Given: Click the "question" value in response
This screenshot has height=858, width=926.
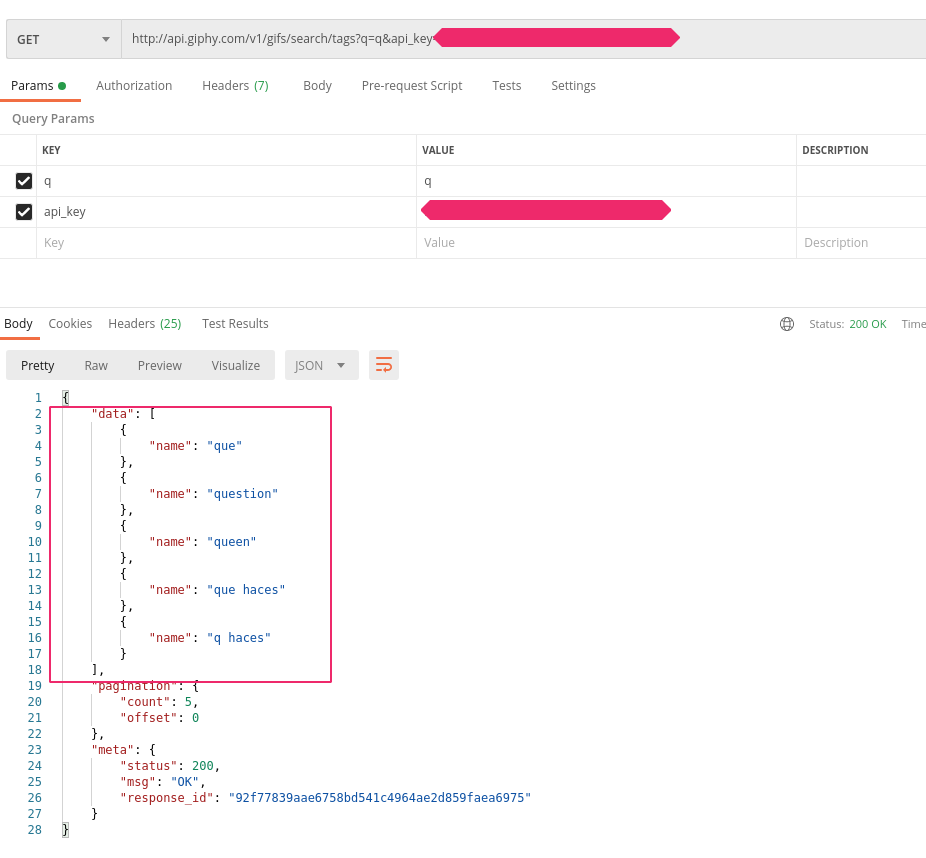Looking at the screenshot, I should tap(242, 494).
